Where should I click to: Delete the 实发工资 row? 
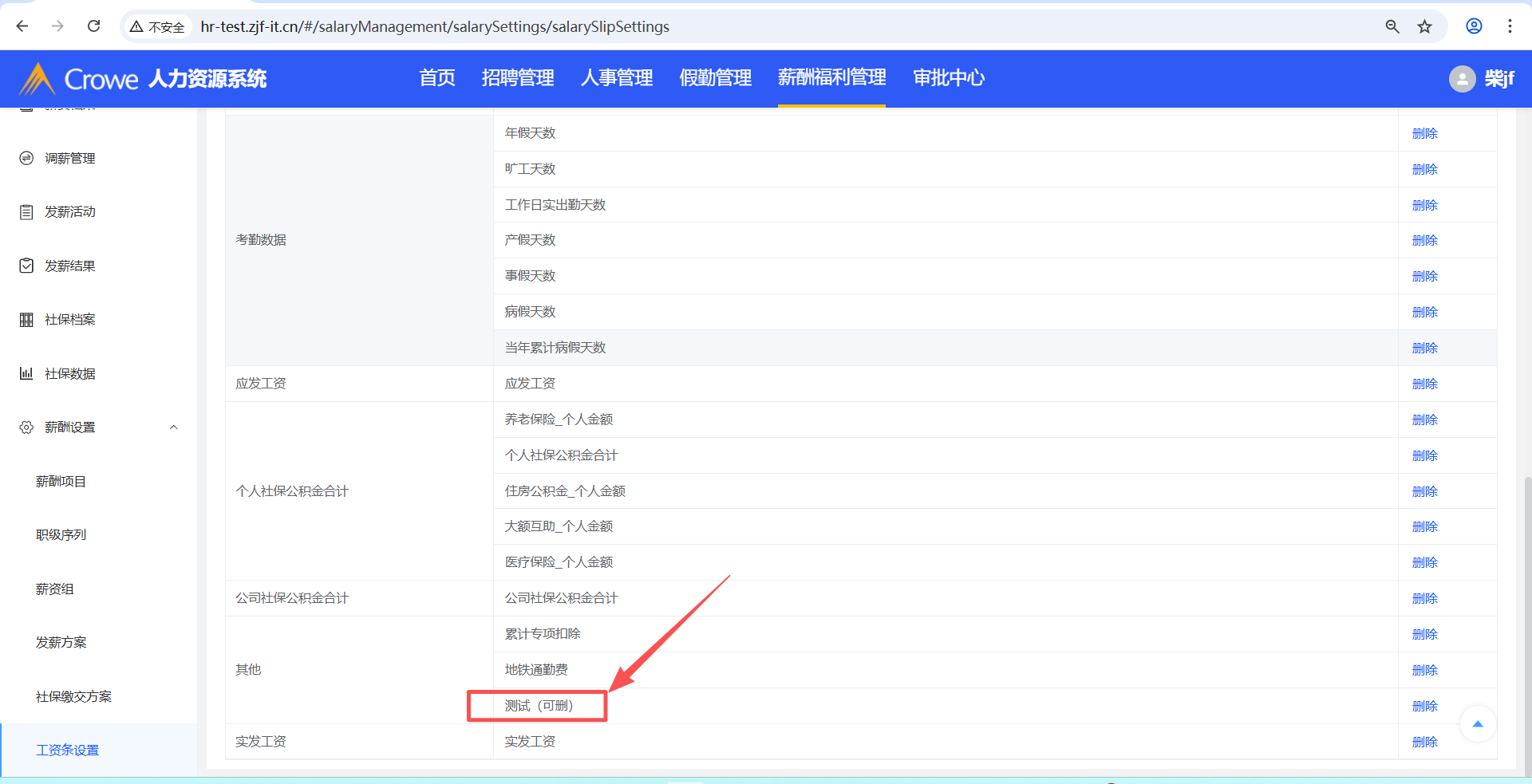pyautogui.click(x=1424, y=742)
